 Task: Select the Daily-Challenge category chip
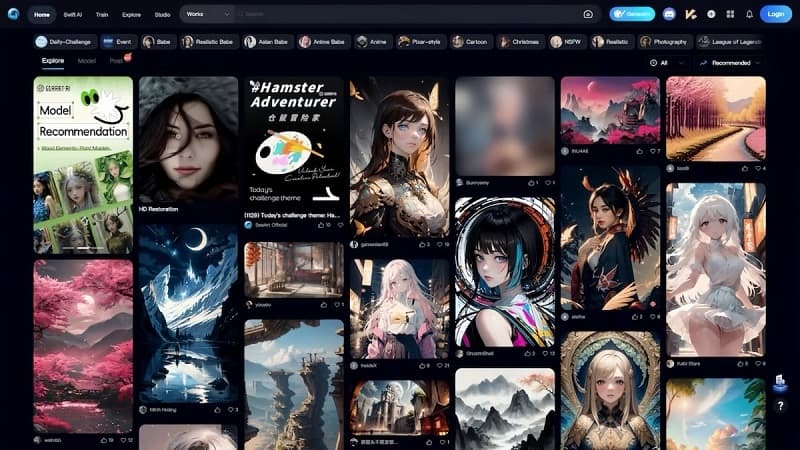[64, 42]
